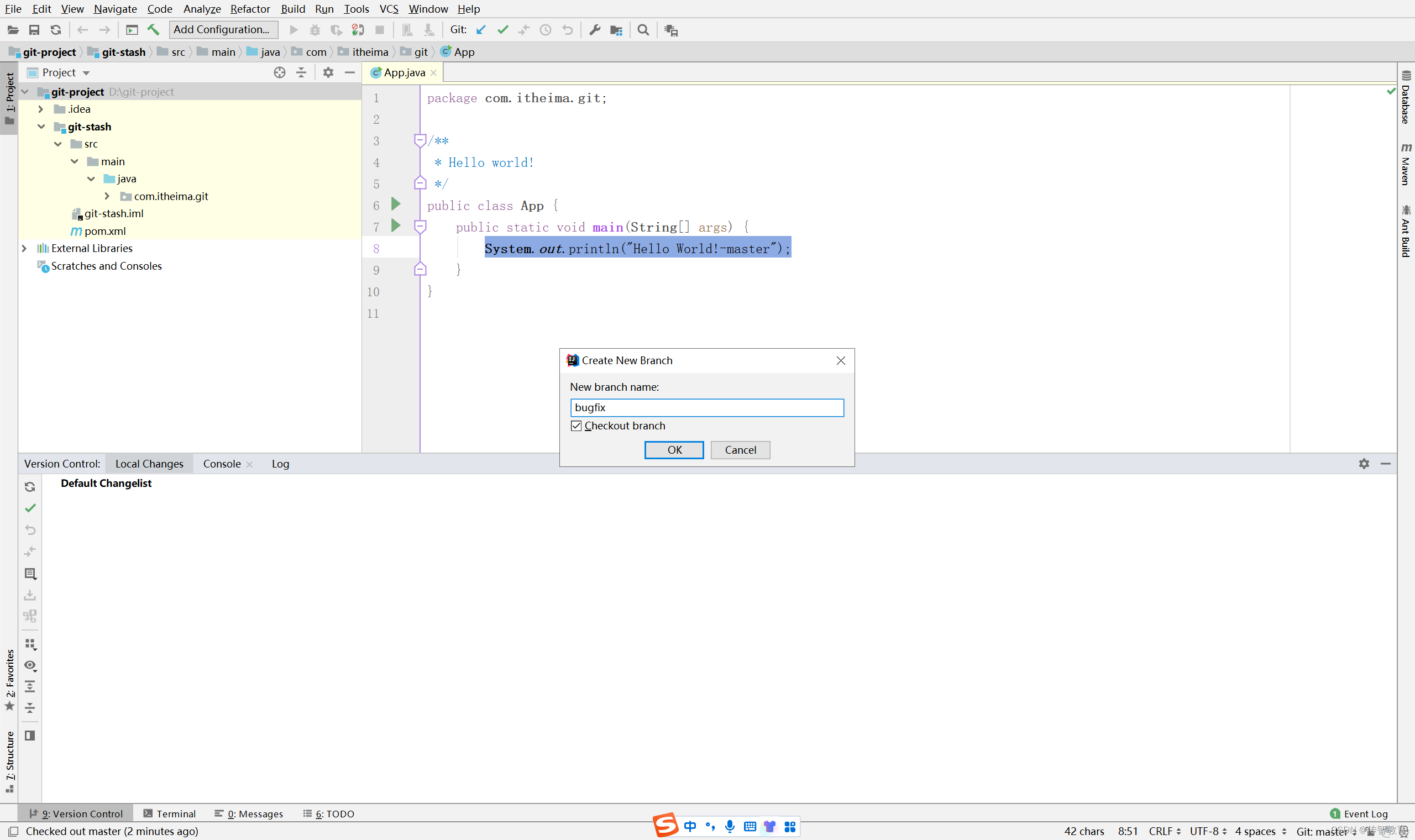Toggle preview diff icon in Version Control

pyautogui.click(x=30, y=736)
